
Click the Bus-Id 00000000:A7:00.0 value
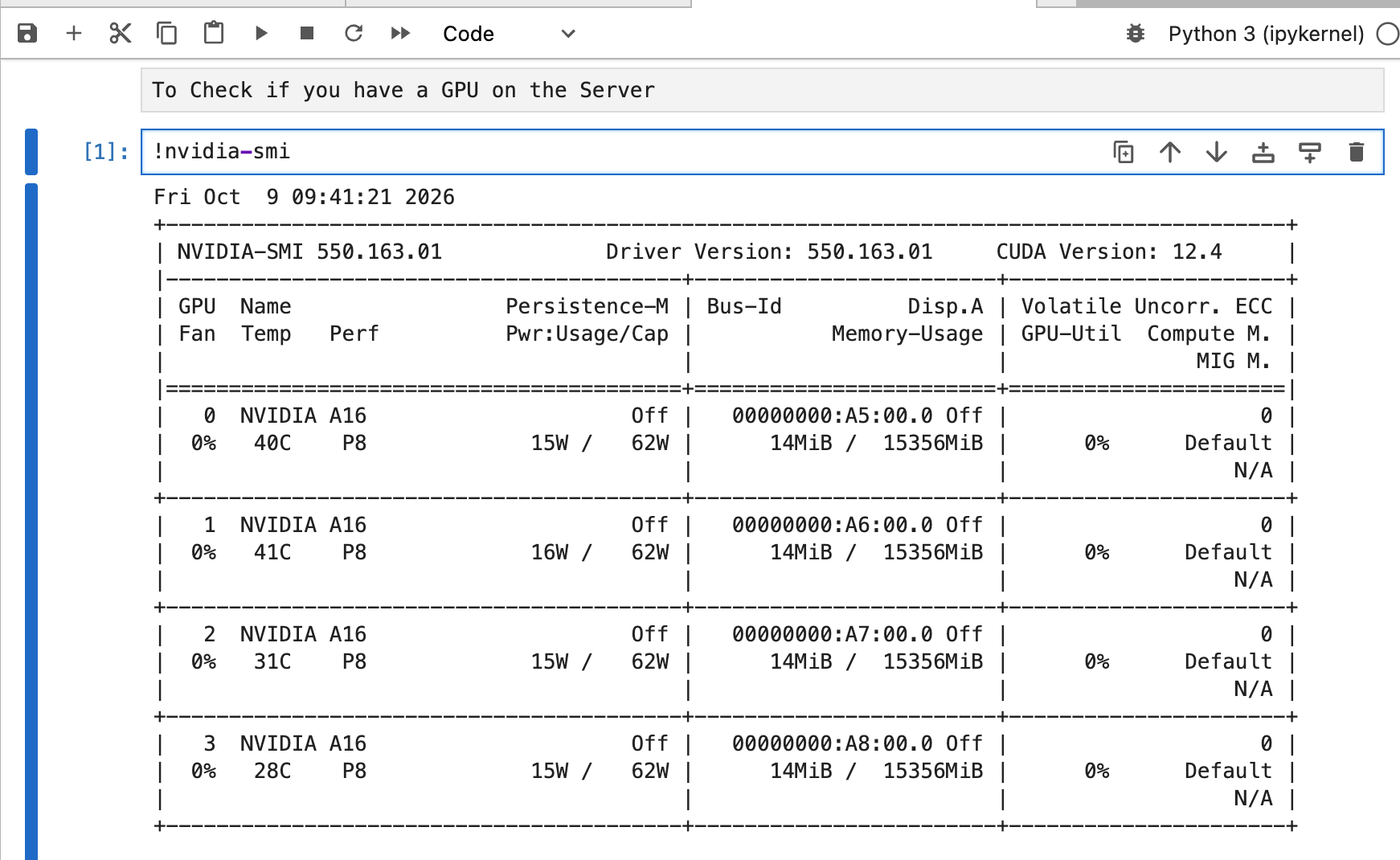pos(833,634)
